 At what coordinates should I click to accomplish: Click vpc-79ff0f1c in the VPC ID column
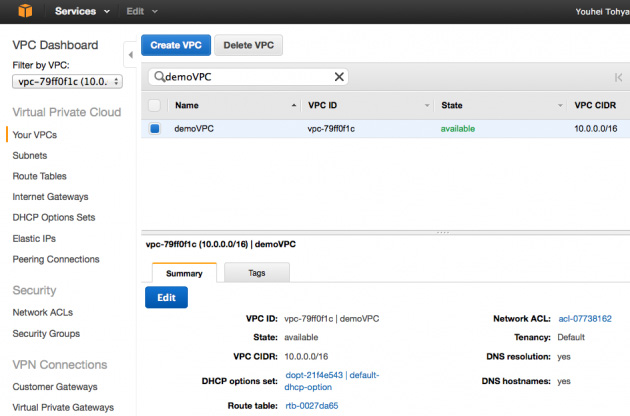point(331,129)
